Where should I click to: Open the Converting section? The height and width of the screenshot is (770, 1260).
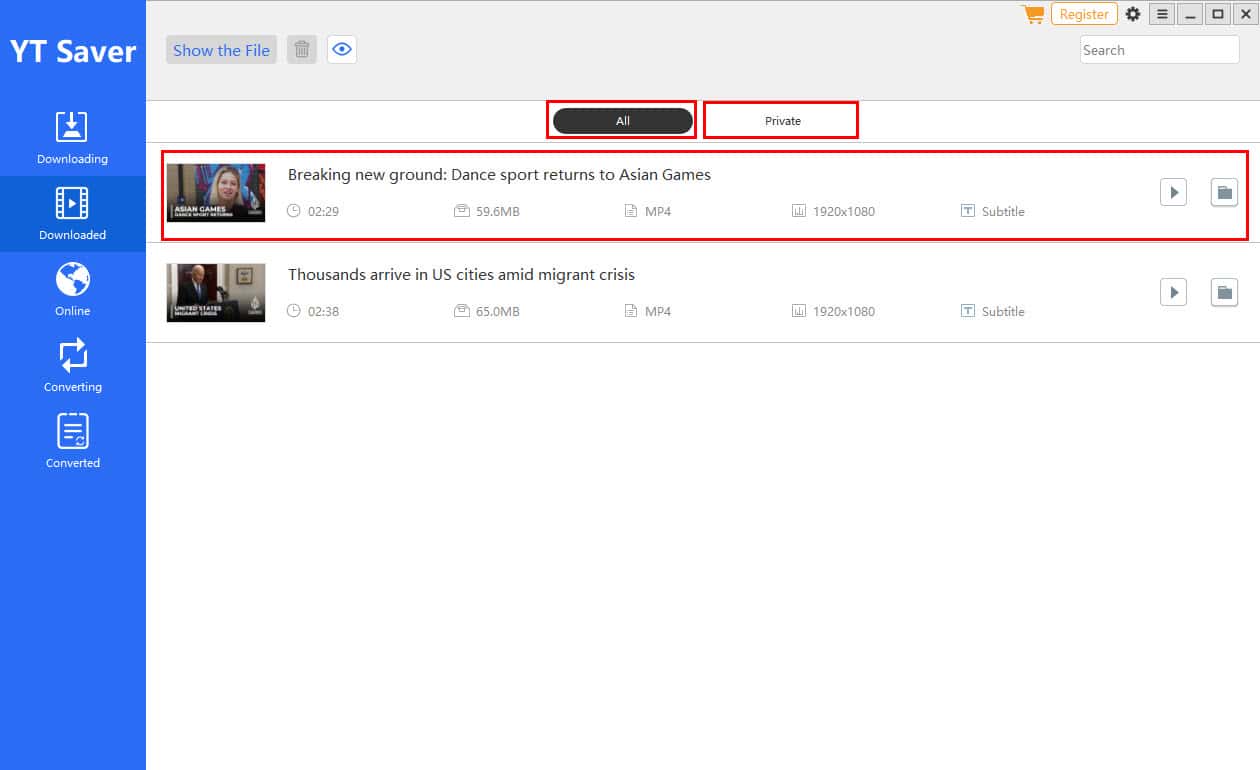tap(72, 366)
